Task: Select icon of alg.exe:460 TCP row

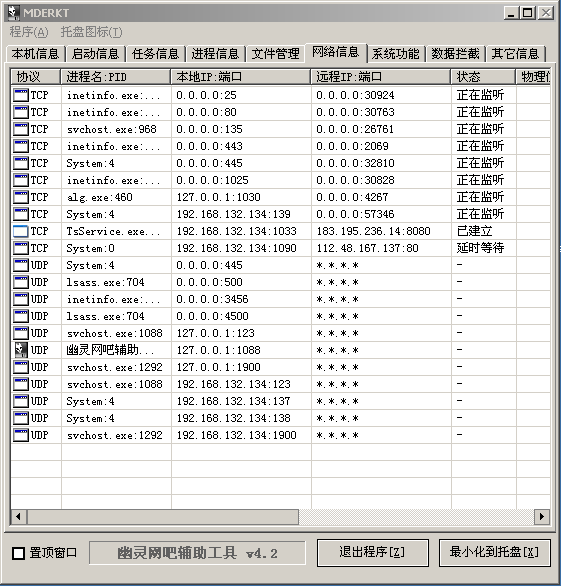Action: [21, 197]
